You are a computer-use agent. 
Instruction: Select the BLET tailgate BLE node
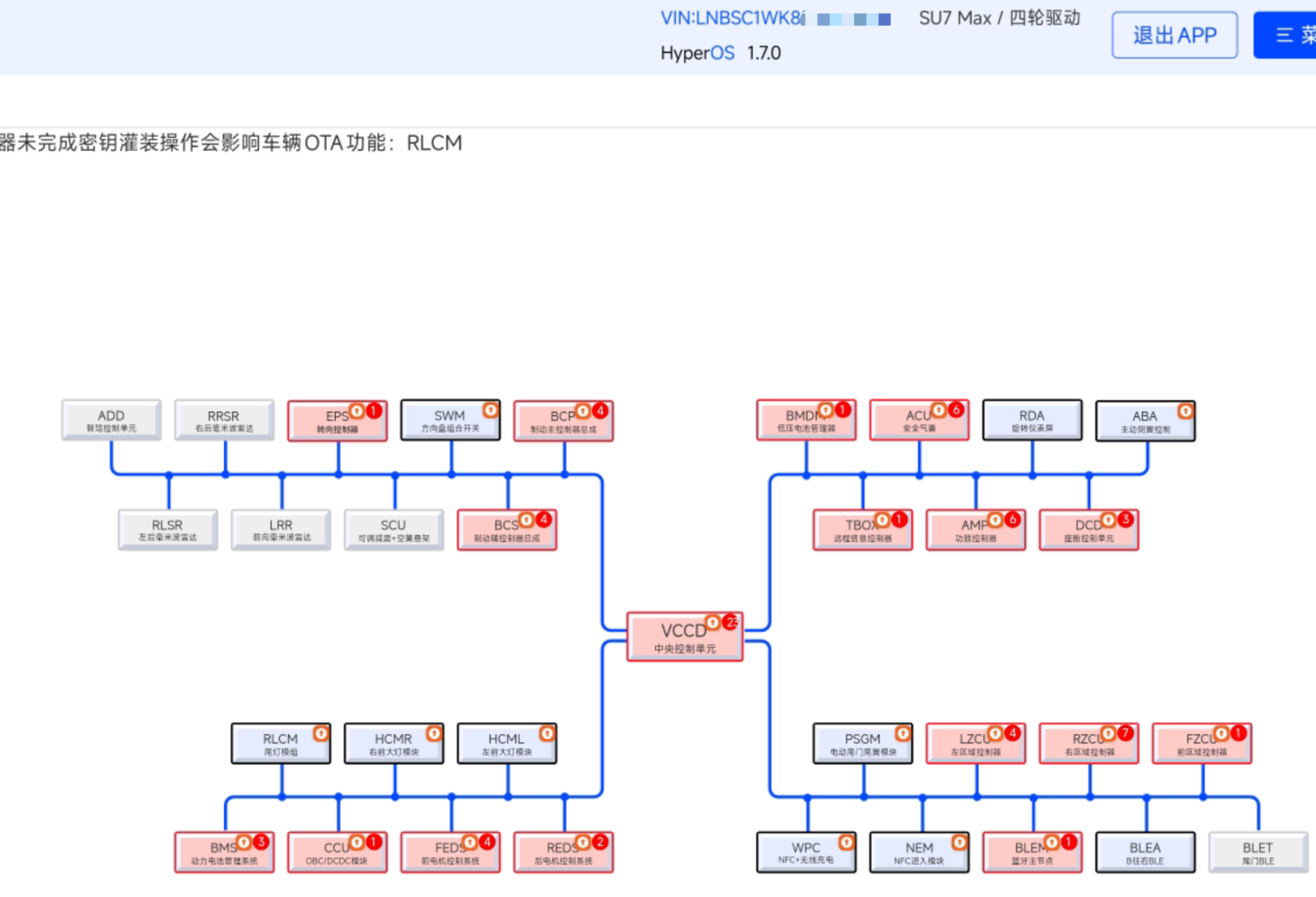point(1257,852)
